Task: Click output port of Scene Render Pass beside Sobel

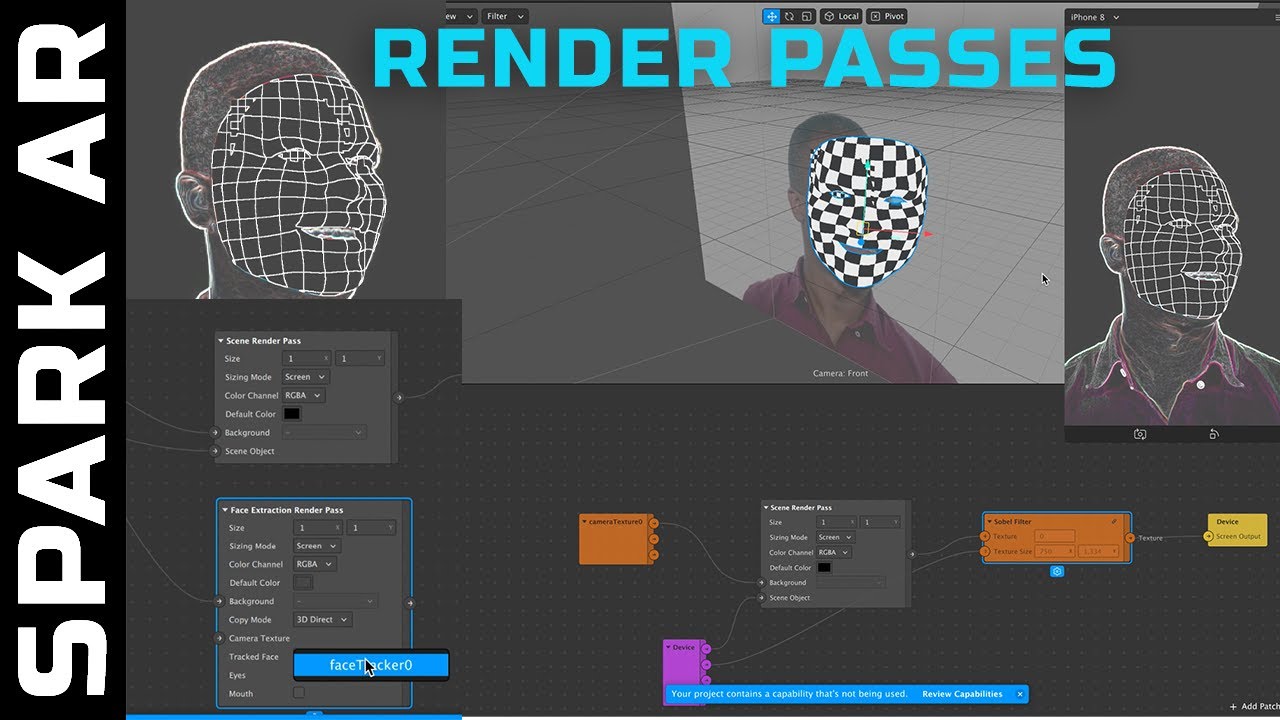Action: [911, 553]
